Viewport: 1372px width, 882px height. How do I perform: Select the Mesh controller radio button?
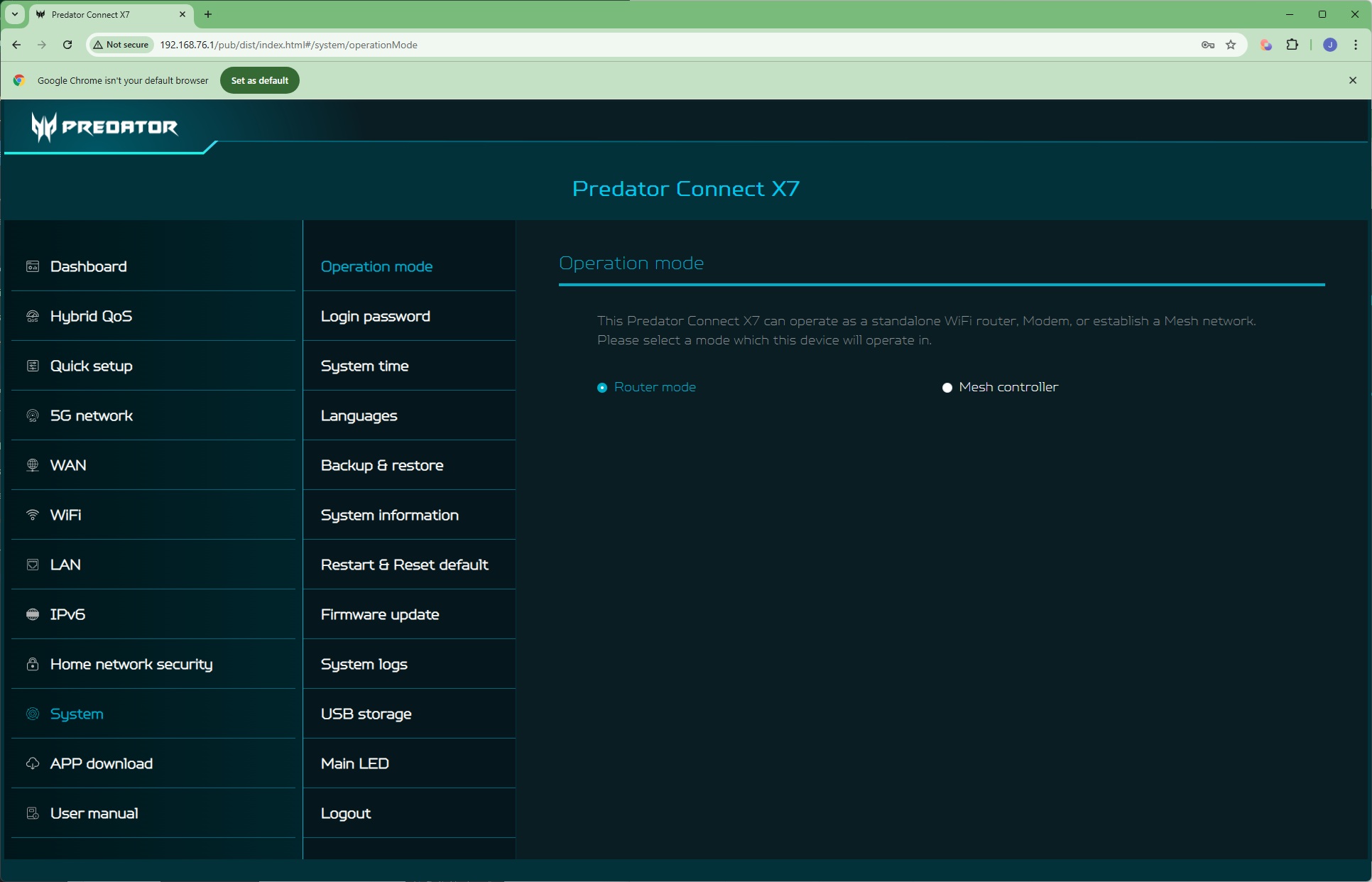947,388
